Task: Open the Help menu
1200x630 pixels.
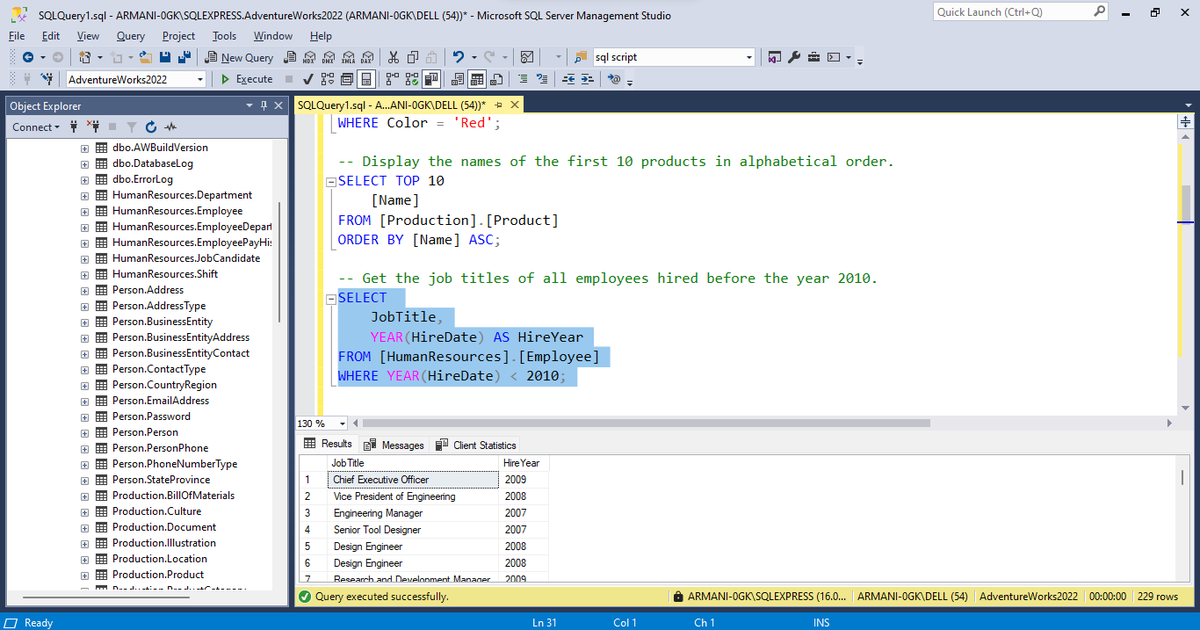Action: click(321, 35)
